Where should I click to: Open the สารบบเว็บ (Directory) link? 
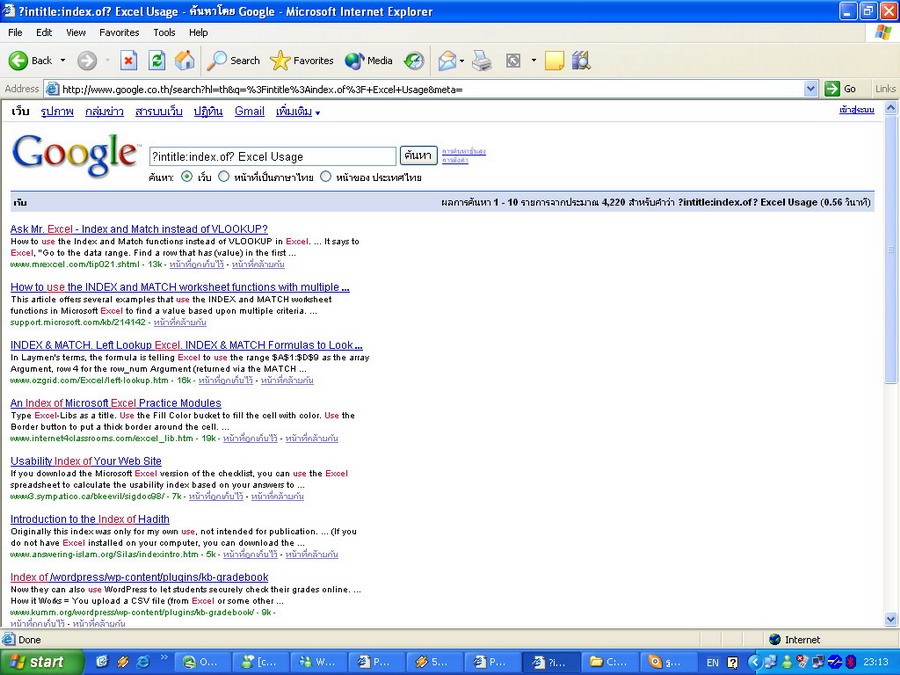pyautogui.click(x=158, y=111)
